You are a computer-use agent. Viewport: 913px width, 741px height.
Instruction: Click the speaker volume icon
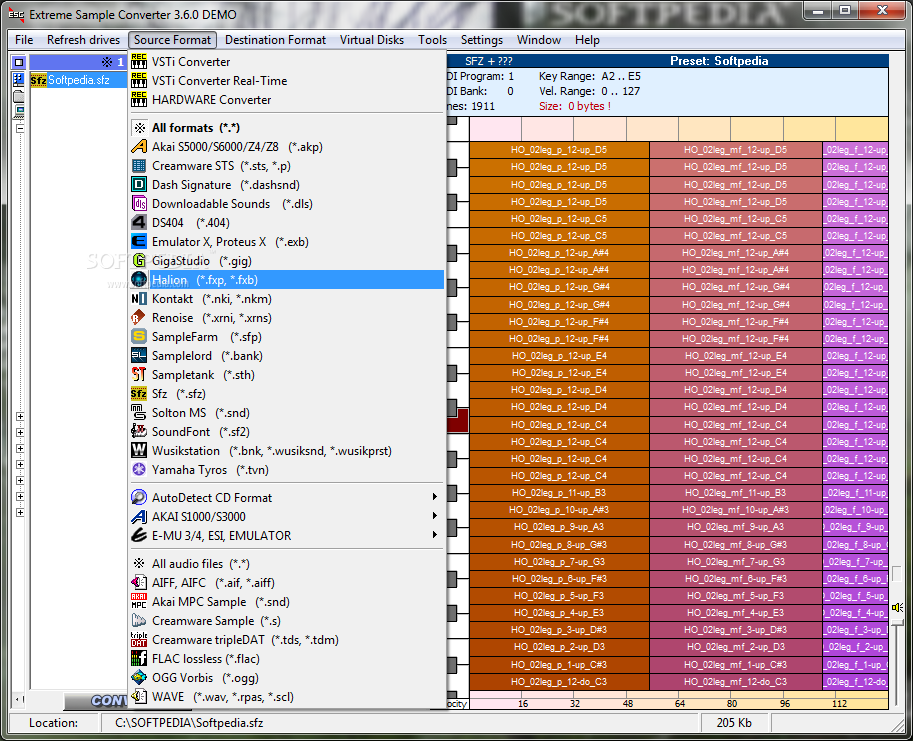[897, 608]
